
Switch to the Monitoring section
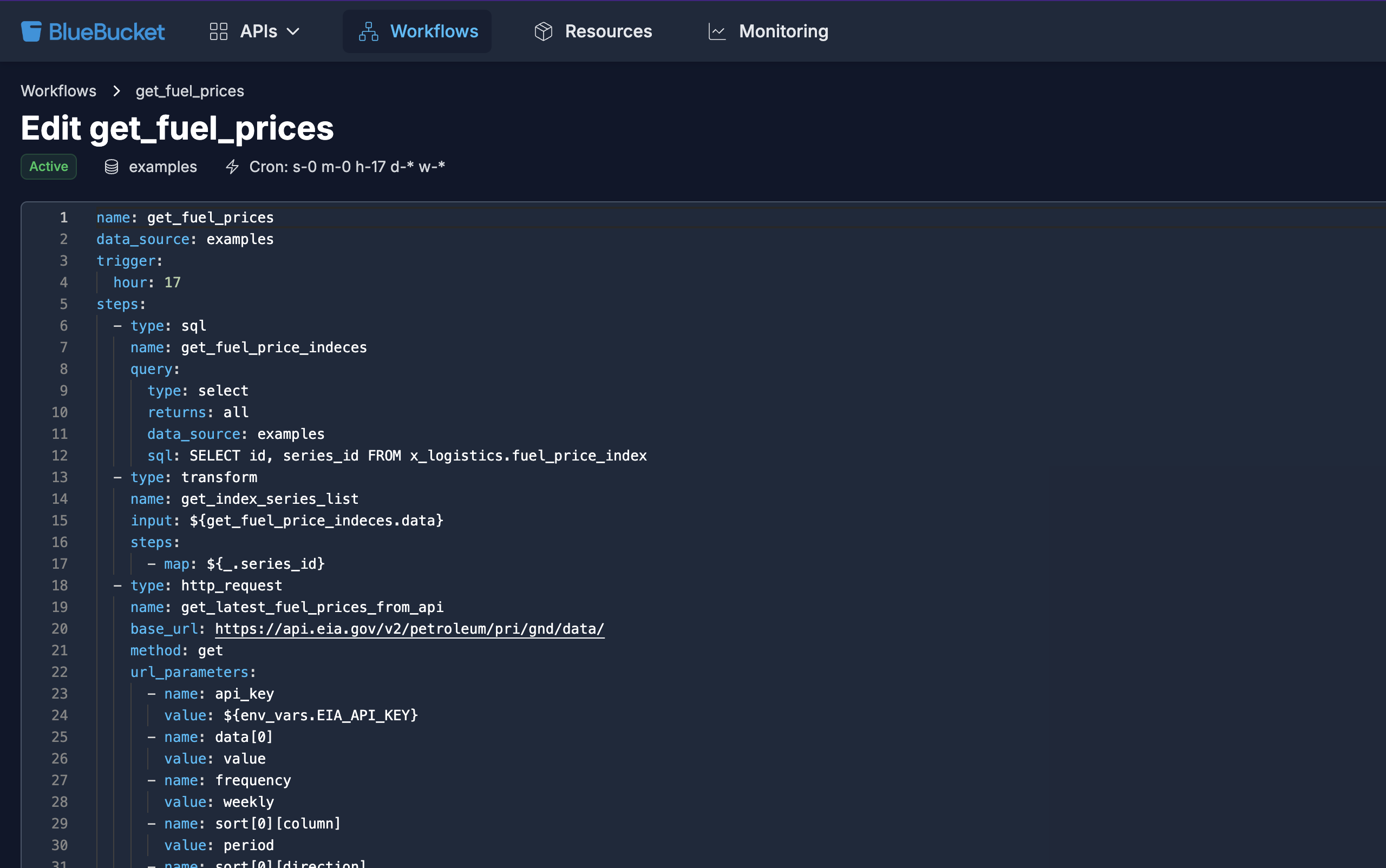pos(783,31)
